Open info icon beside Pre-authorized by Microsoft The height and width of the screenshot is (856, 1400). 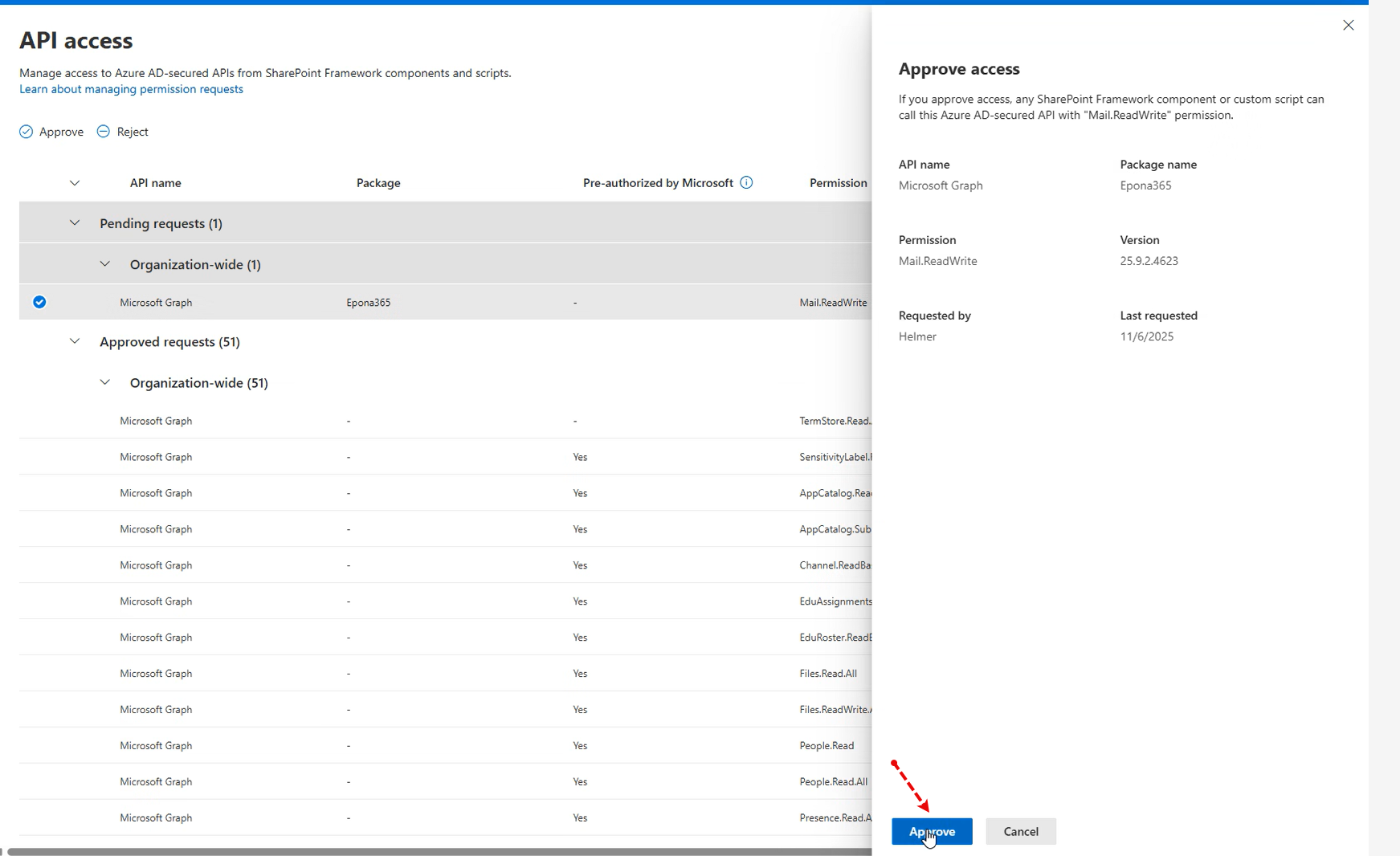coord(746,183)
